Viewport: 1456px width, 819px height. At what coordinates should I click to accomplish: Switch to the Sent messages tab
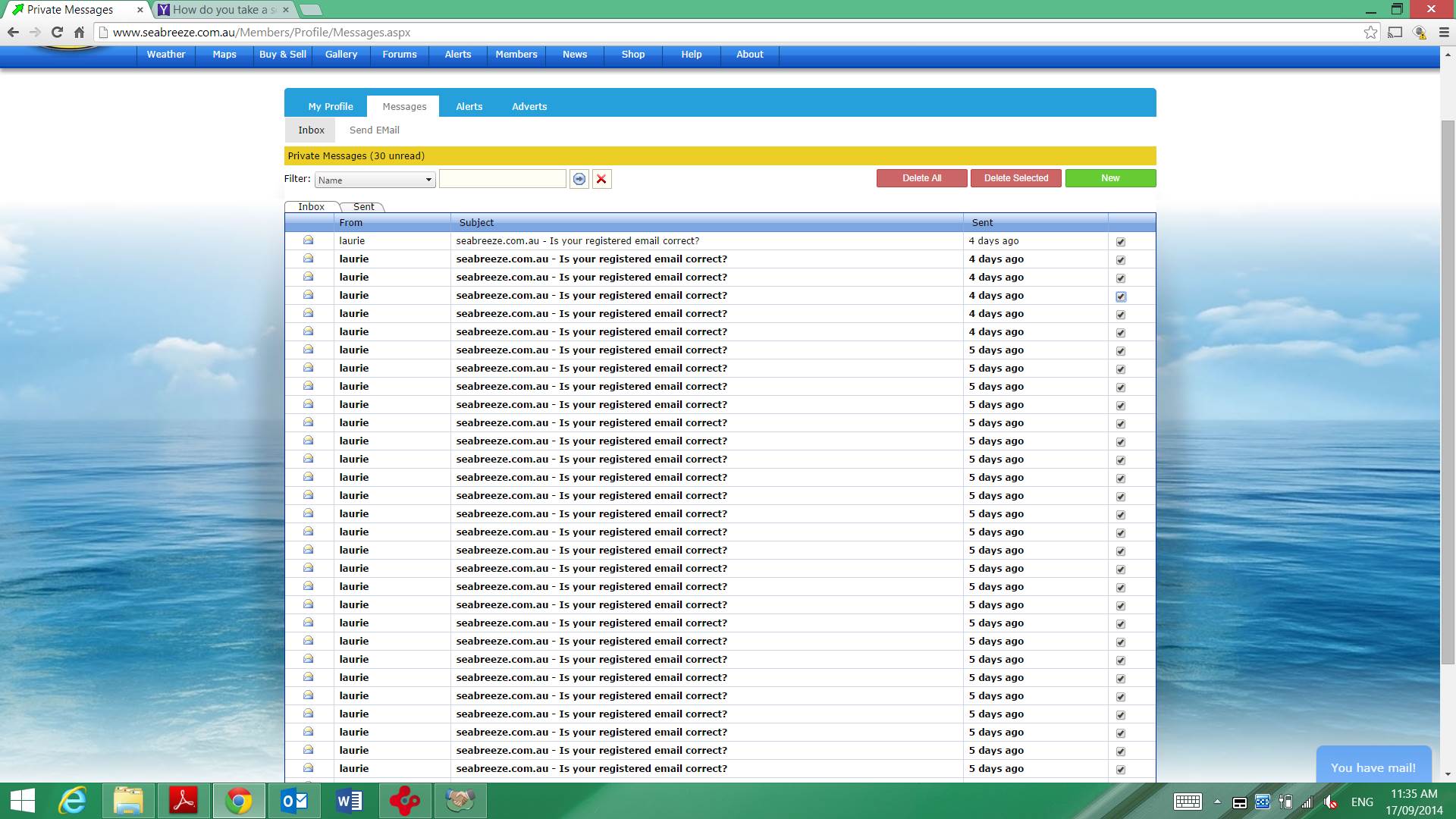click(363, 206)
